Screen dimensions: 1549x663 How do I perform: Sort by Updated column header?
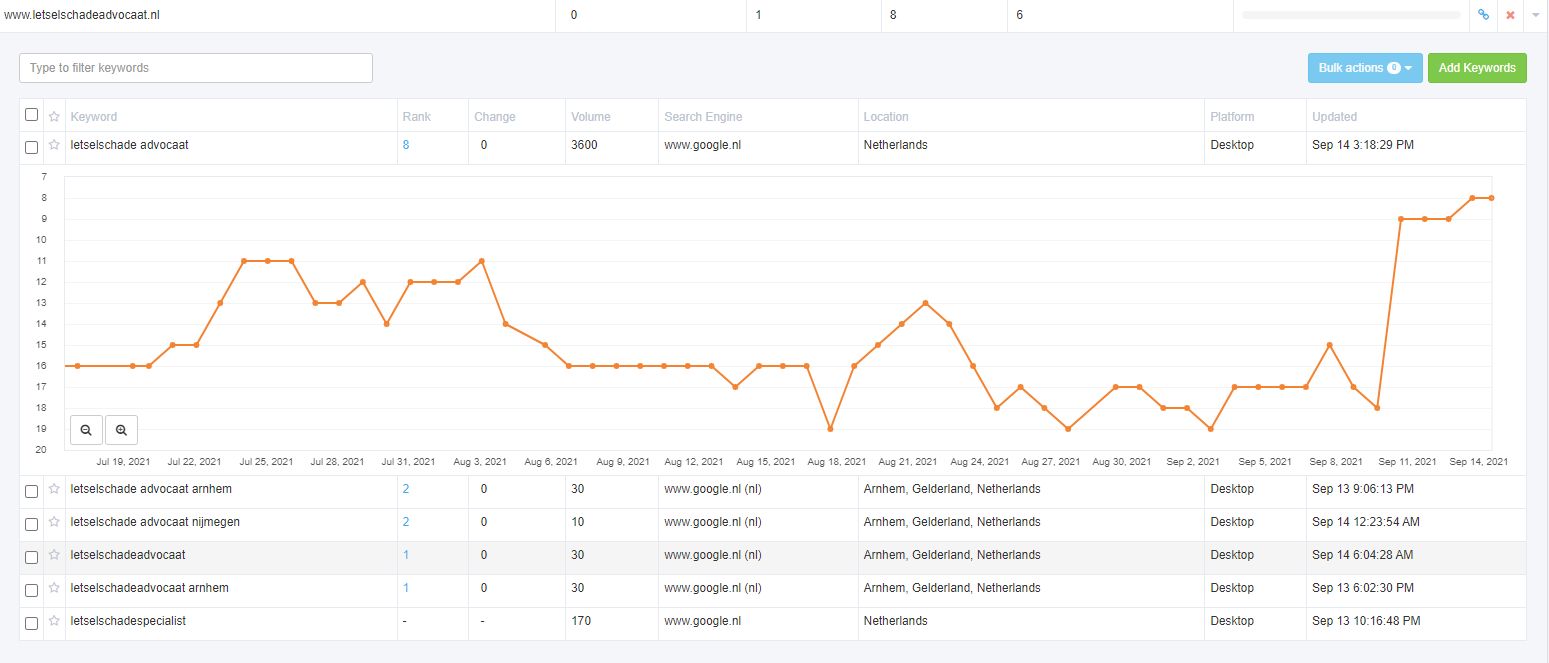[1334, 117]
